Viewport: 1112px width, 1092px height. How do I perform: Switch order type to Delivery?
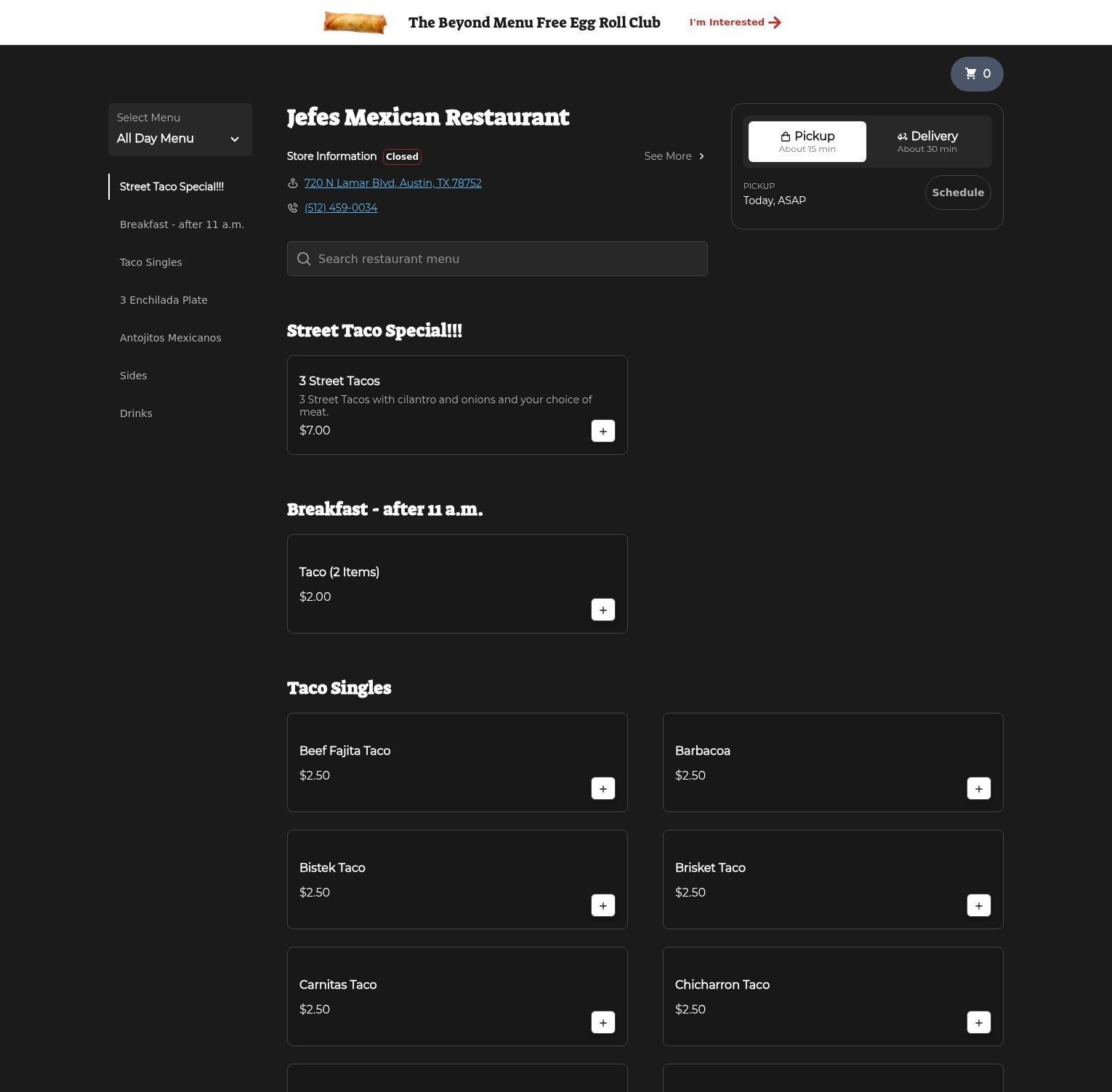pos(927,142)
